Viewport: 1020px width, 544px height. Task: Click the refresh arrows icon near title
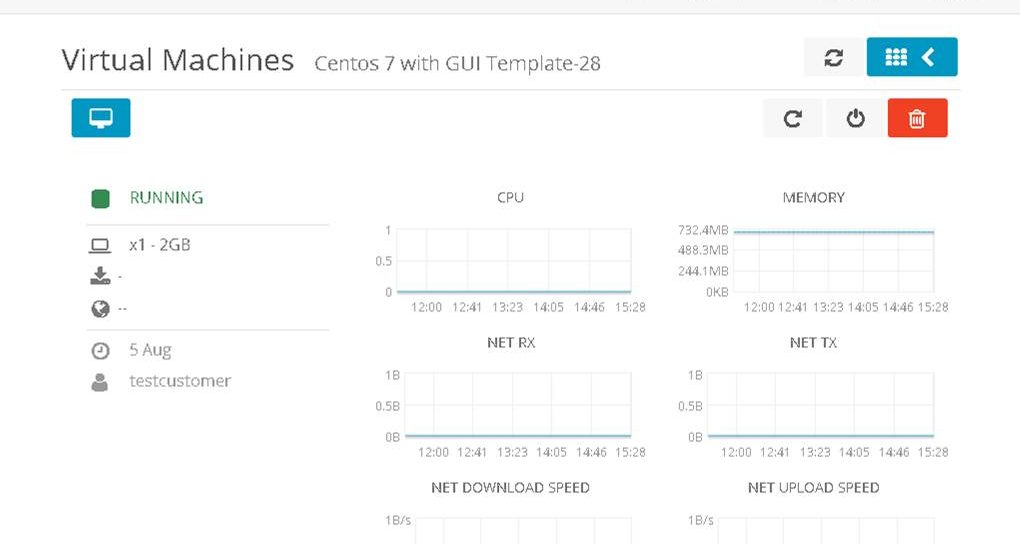(x=833, y=58)
